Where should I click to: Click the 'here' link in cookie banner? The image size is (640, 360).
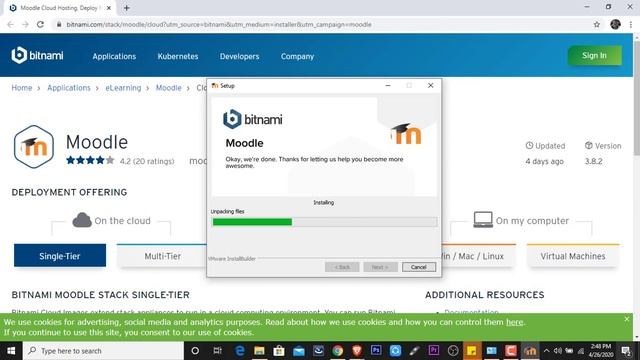tap(514, 322)
